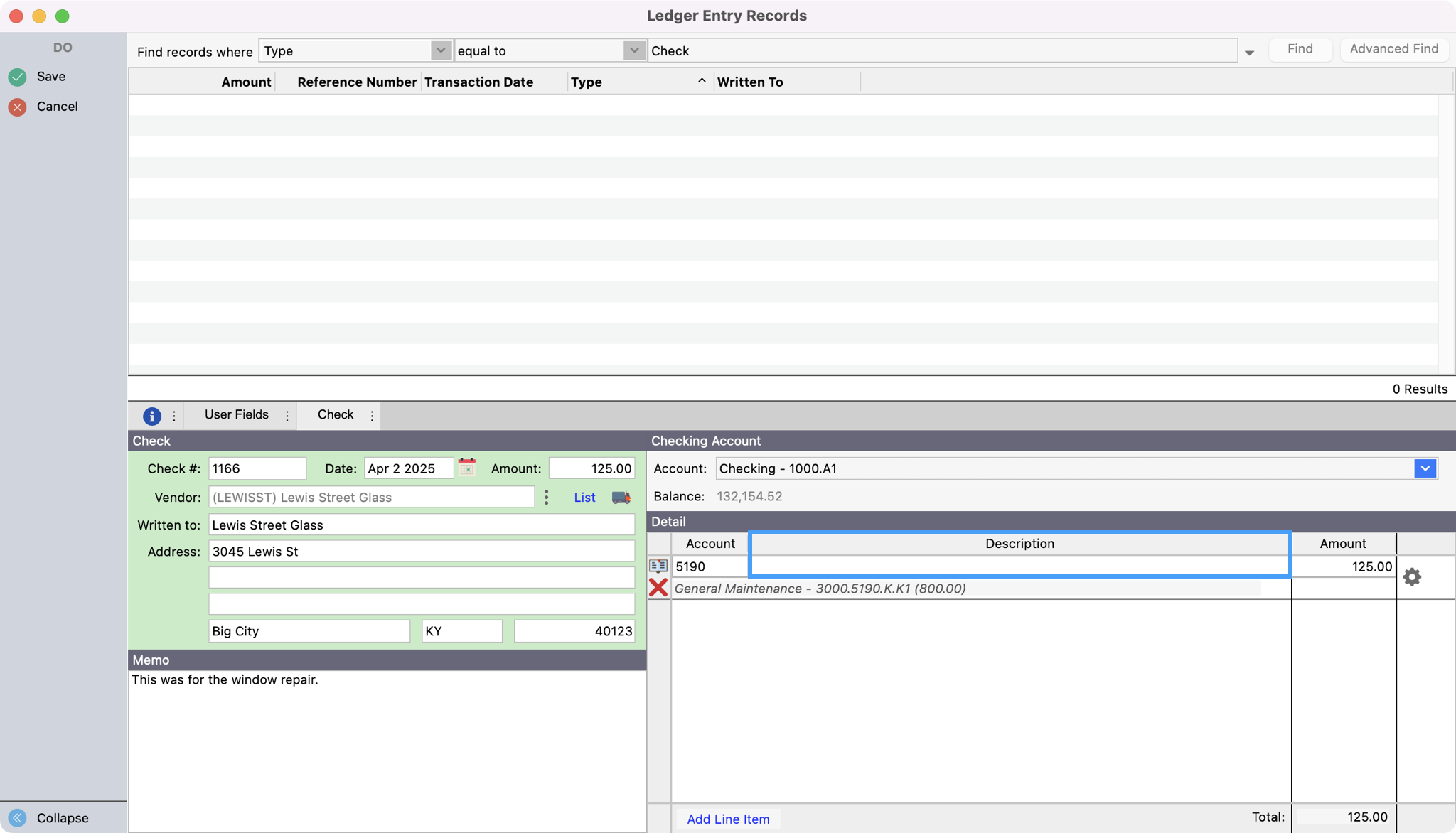1456x833 pixels.
Task: Switch to the User Fields tab
Action: click(x=236, y=415)
